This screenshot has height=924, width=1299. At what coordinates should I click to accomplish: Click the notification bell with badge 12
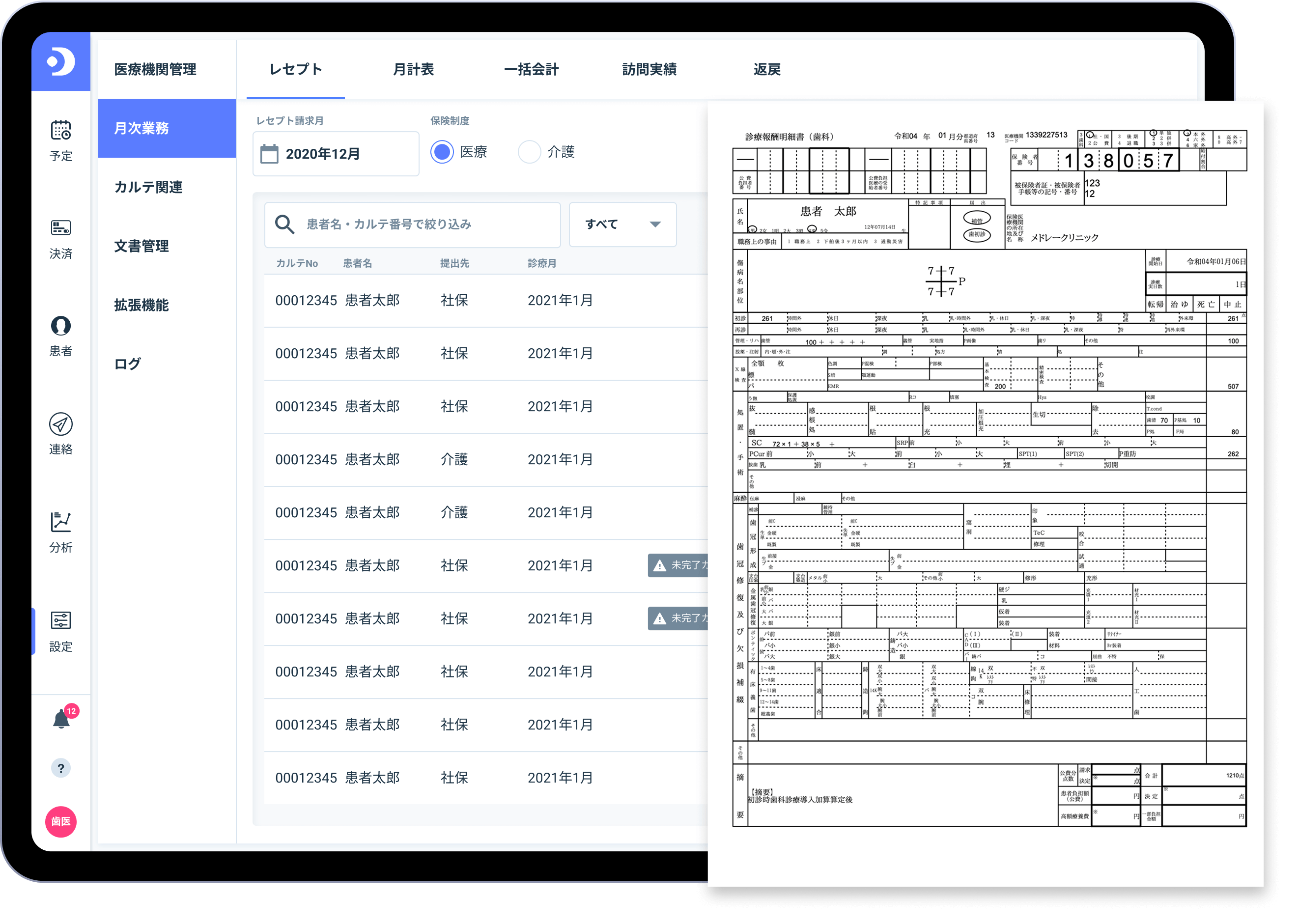[61, 719]
